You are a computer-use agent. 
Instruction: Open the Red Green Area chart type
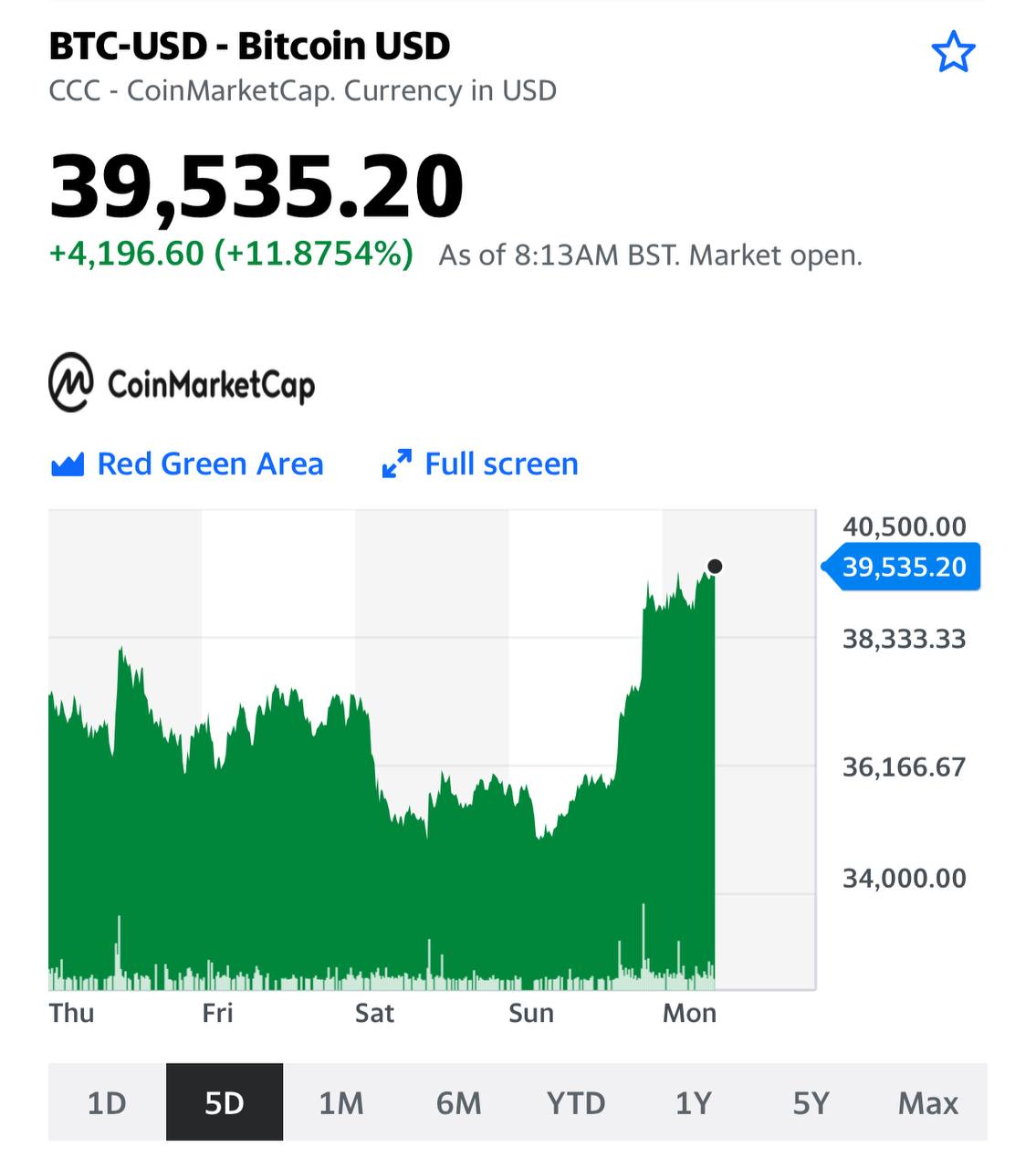(210, 464)
